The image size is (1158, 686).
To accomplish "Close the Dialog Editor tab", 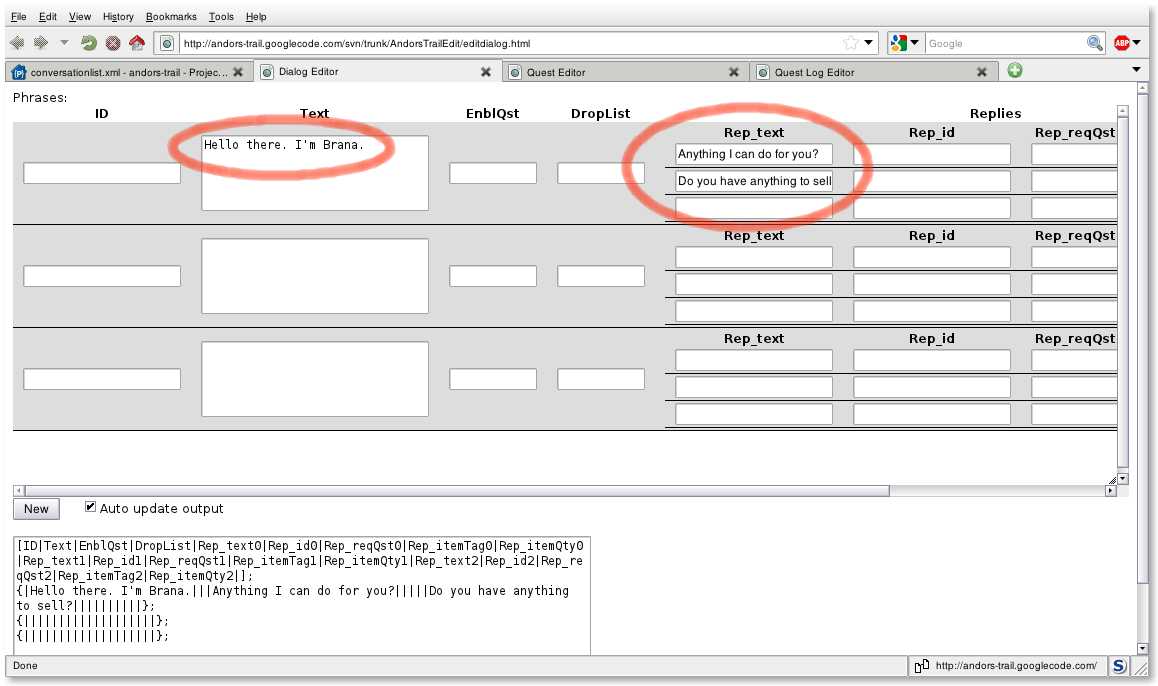I will click(485, 72).
